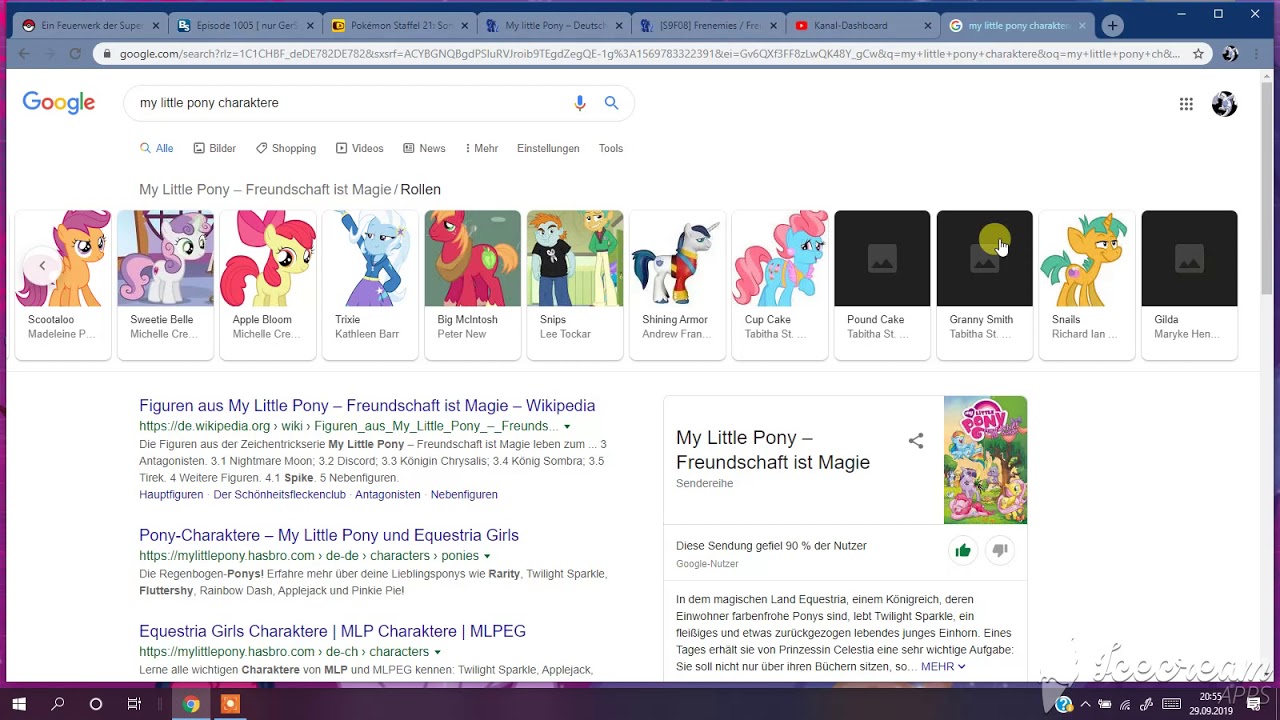Open Equestria Girls Charaktere result

(332, 632)
